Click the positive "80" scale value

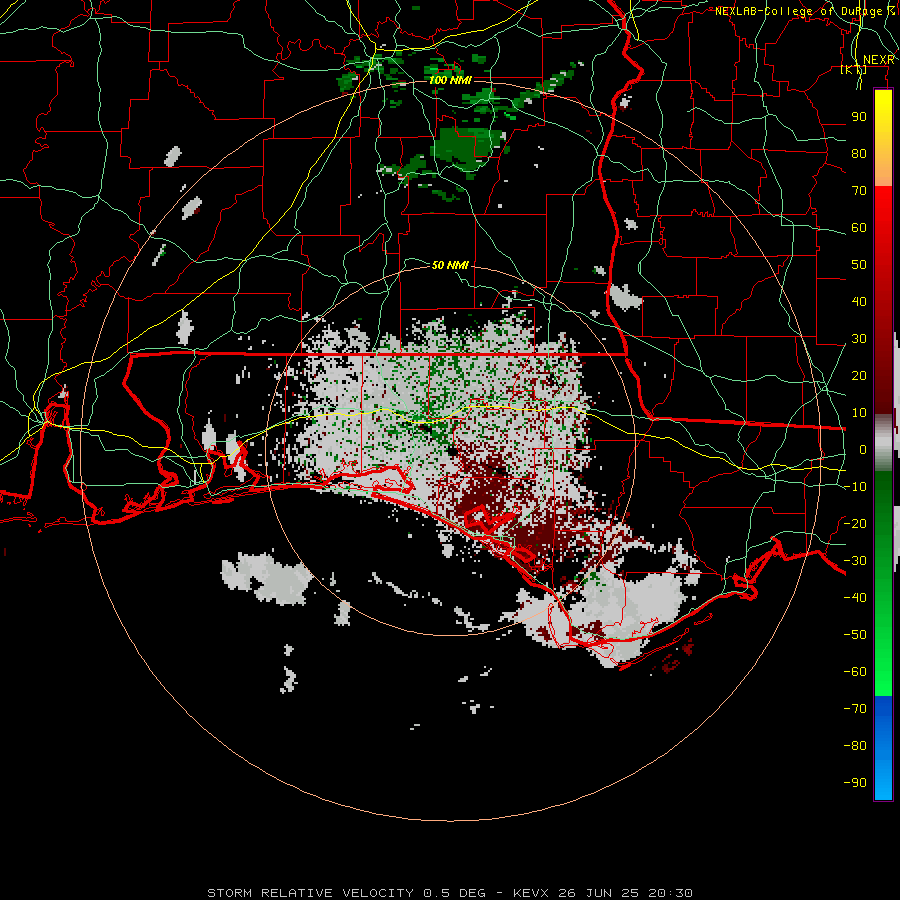click(859, 154)
